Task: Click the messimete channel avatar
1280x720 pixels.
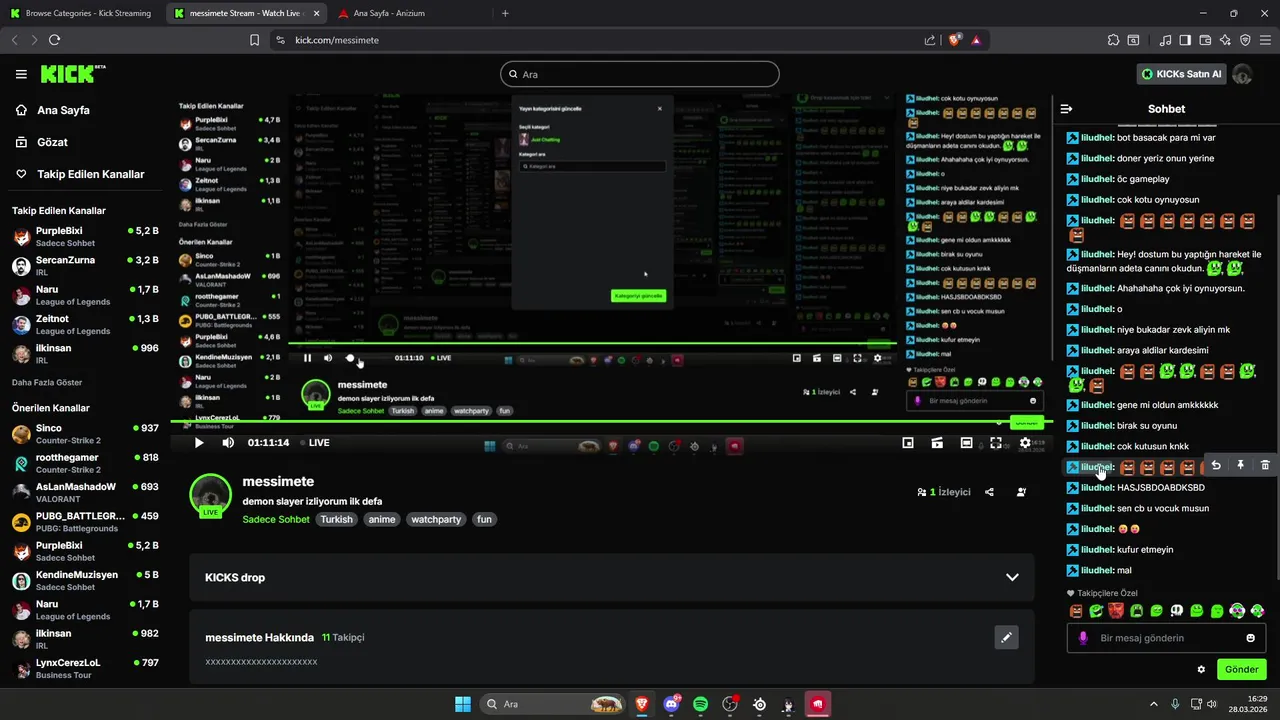Action: coord(210,496)
